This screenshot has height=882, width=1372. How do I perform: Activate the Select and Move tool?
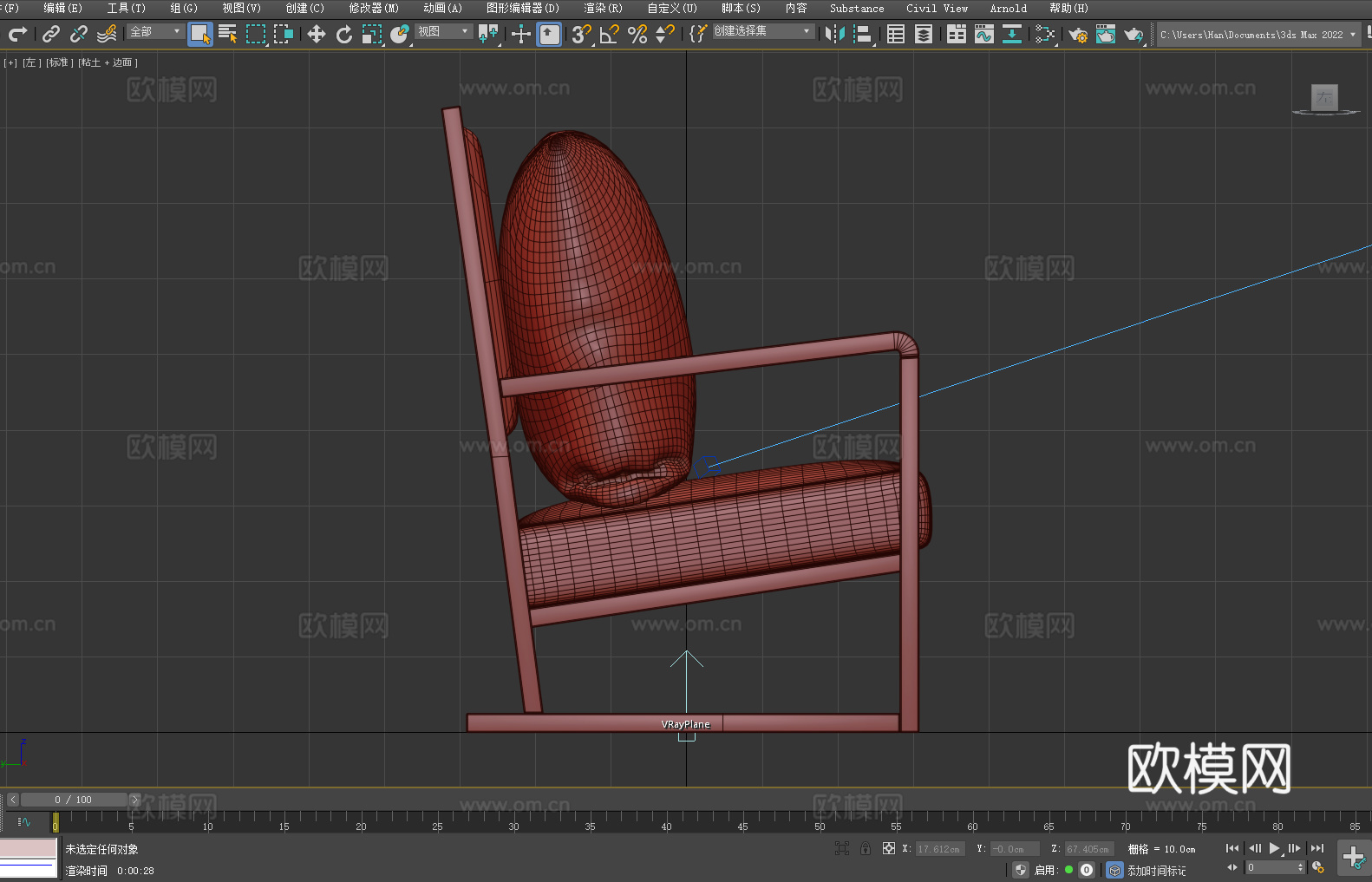[x=317, y=34]
